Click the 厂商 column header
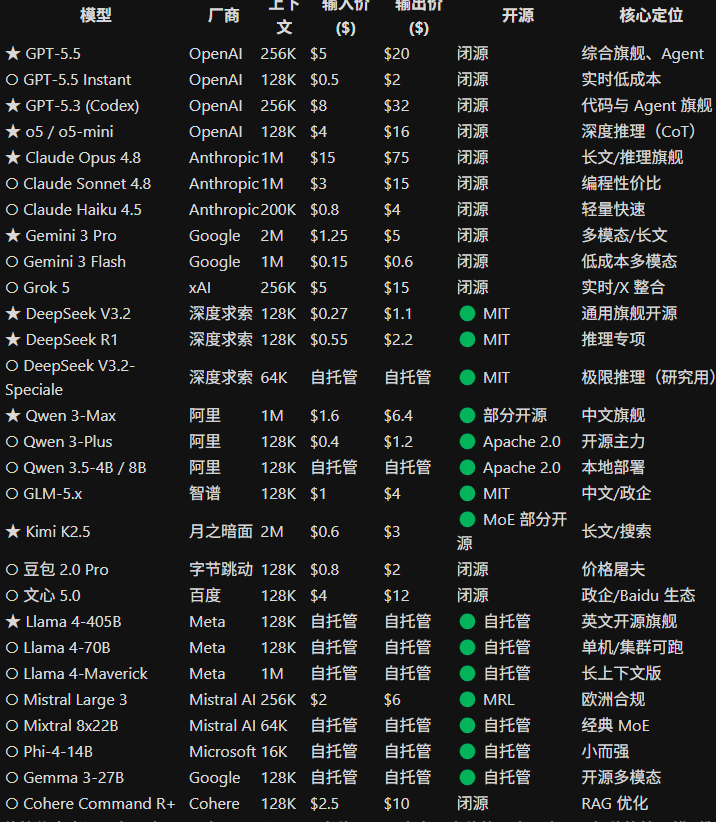 224,15
